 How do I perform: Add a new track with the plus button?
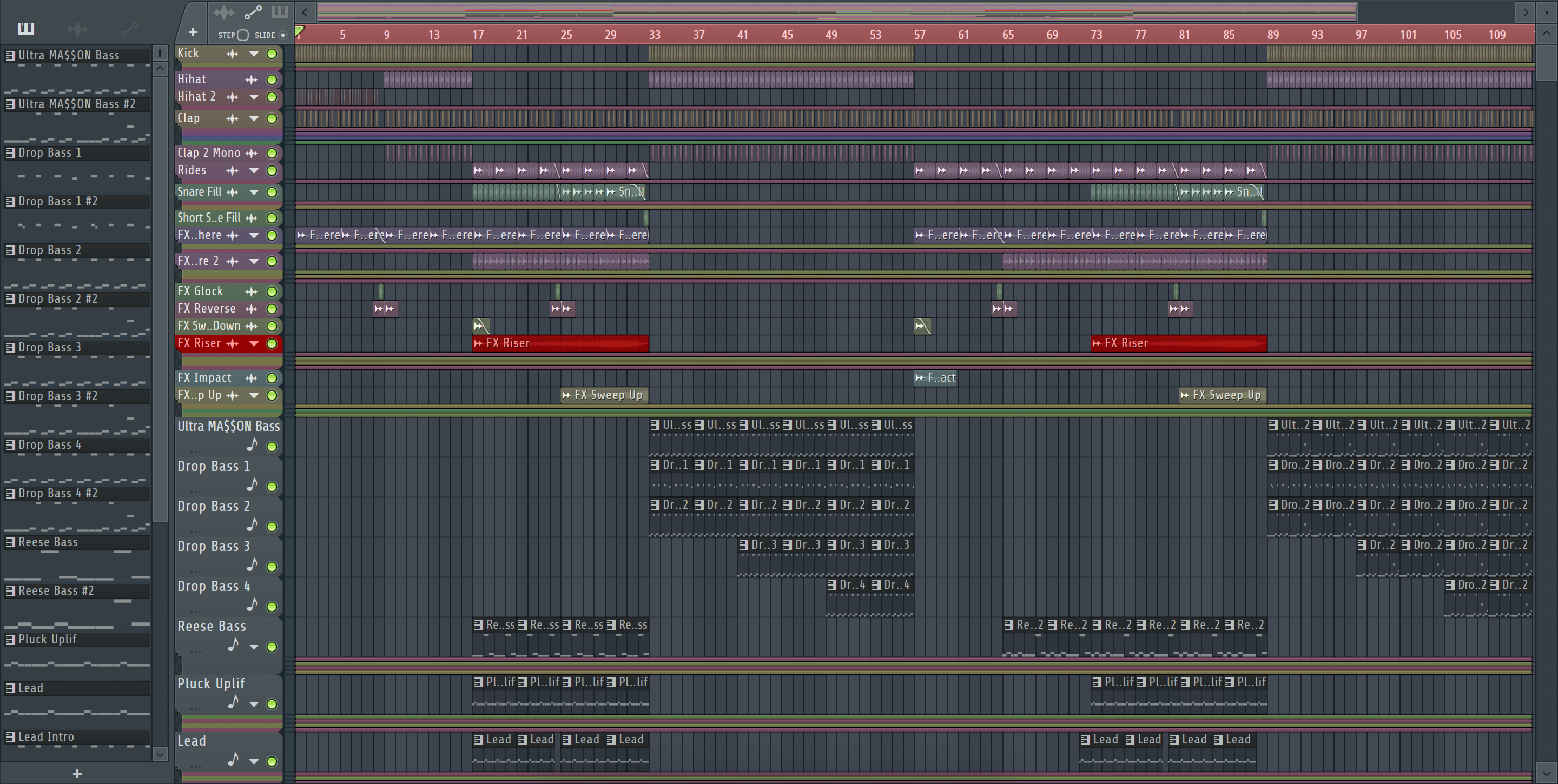pyautogui.click(x=193, y=31)
